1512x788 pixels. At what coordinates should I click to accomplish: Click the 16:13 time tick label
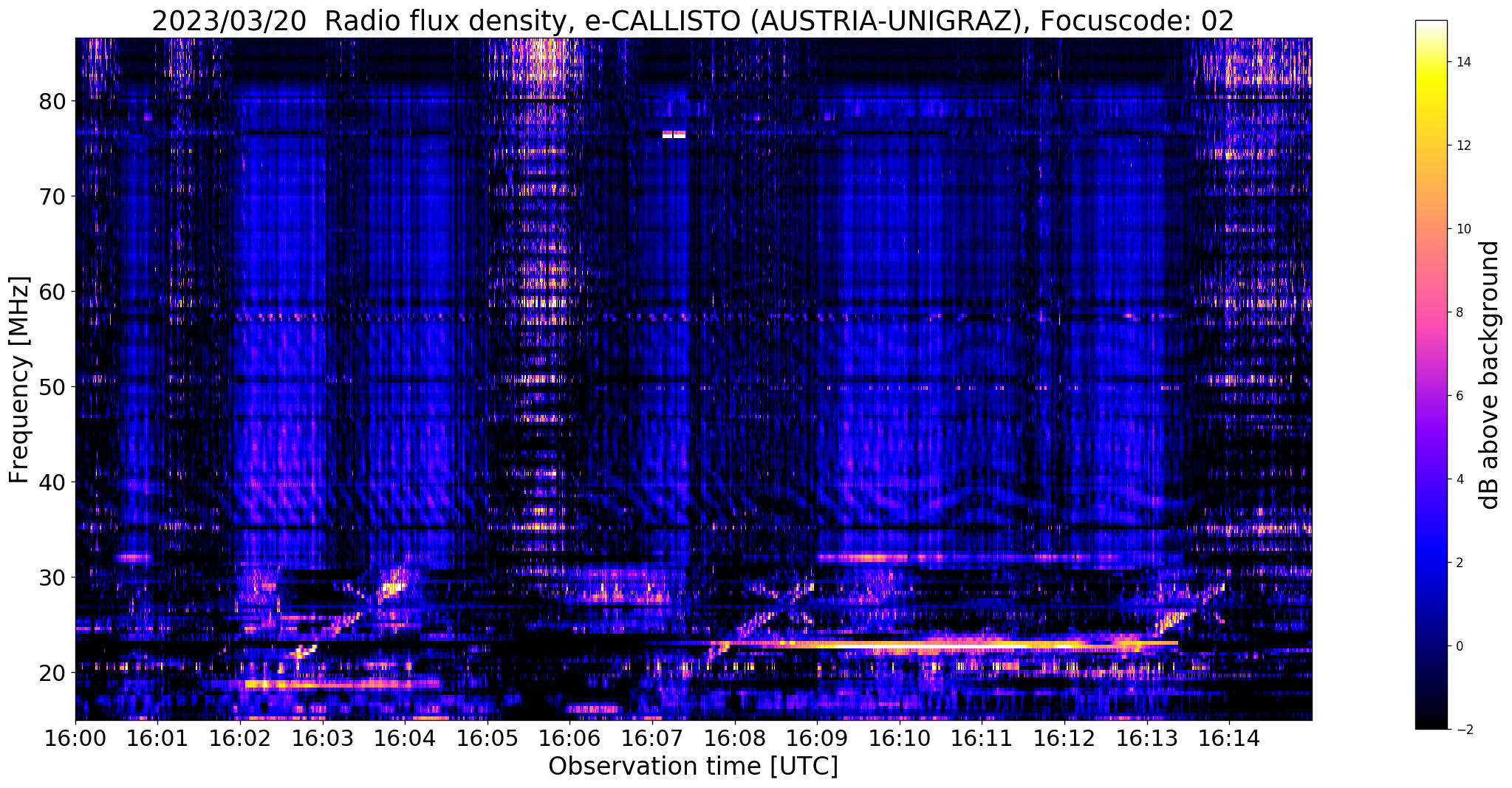tap(1147, 739)
